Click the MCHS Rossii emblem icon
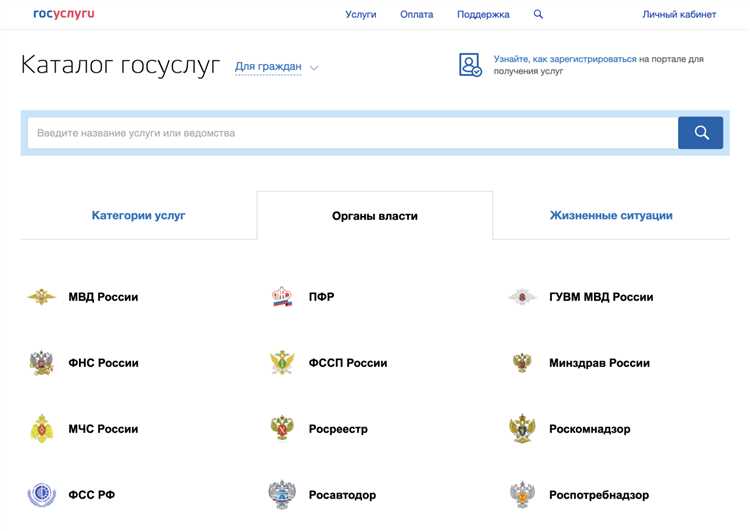Screen dimensions: 750x531 click(x=42, y=429)
